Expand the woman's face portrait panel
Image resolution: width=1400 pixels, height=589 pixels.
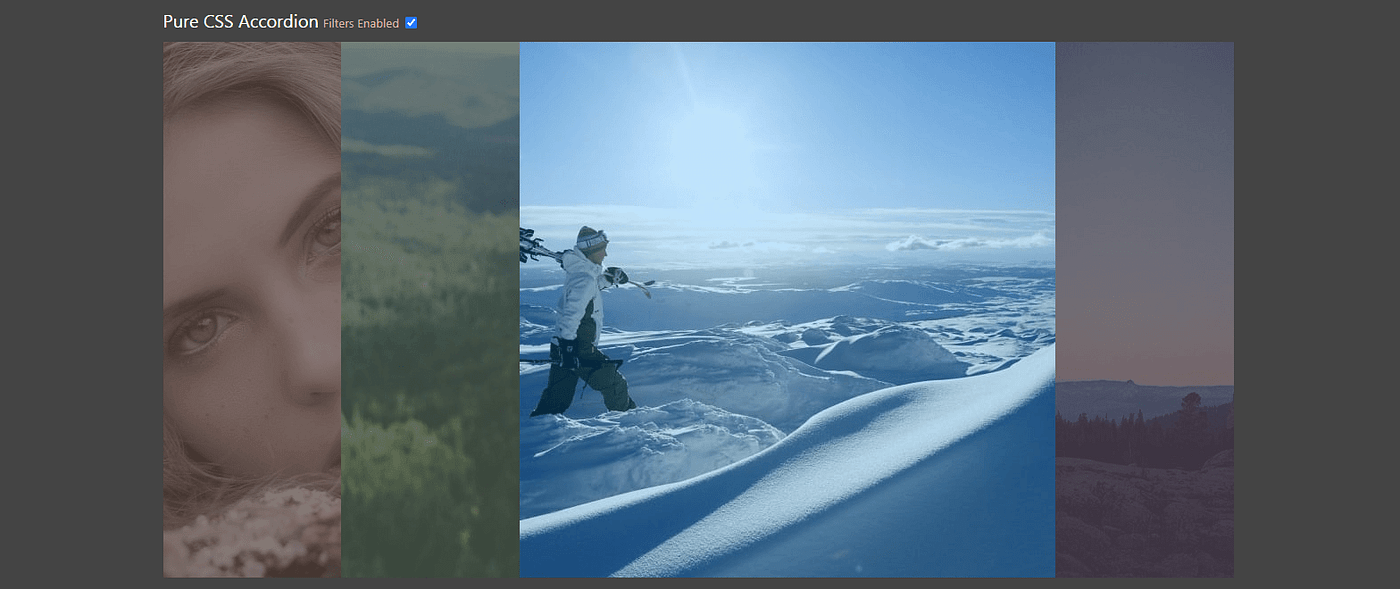pos(252,309)
